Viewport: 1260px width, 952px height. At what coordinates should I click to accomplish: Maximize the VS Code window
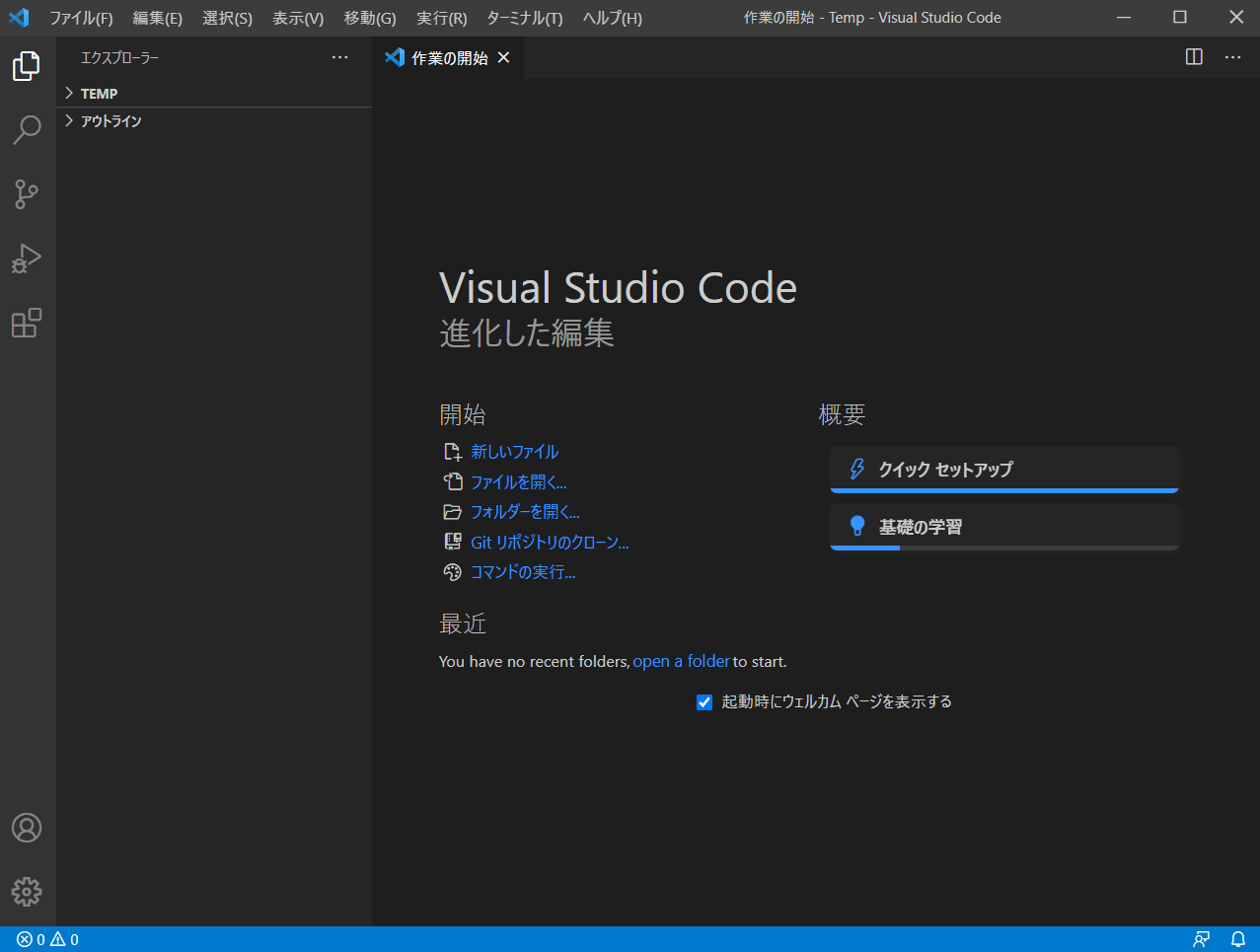coord(1180,18)
